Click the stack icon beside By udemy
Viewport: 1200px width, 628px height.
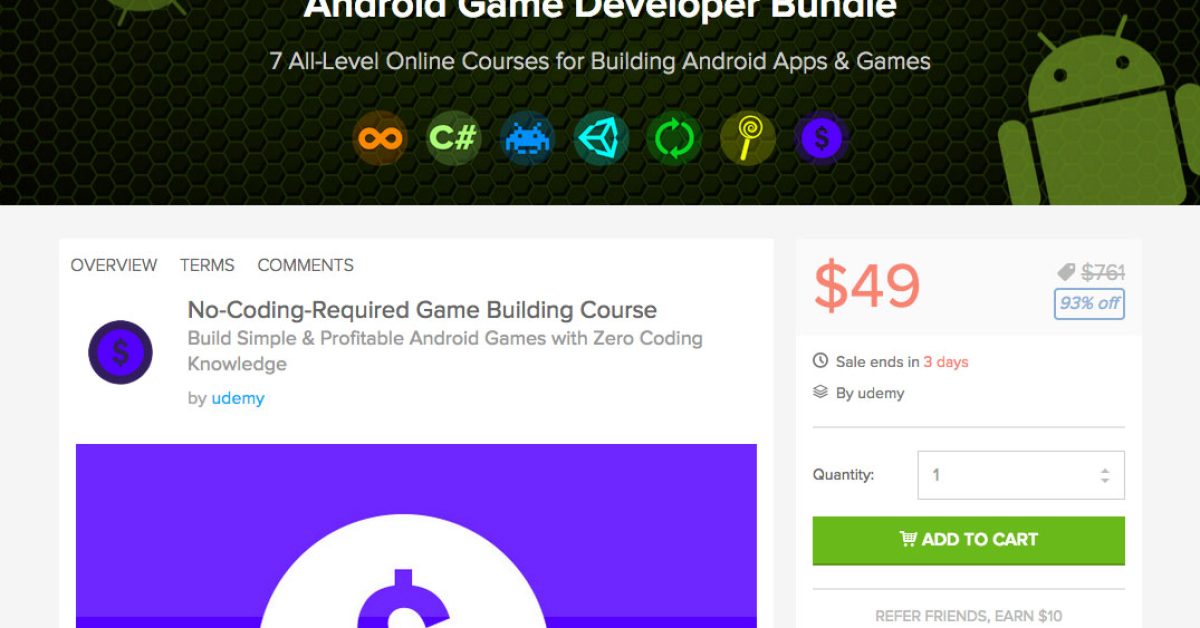click(820, 392)
